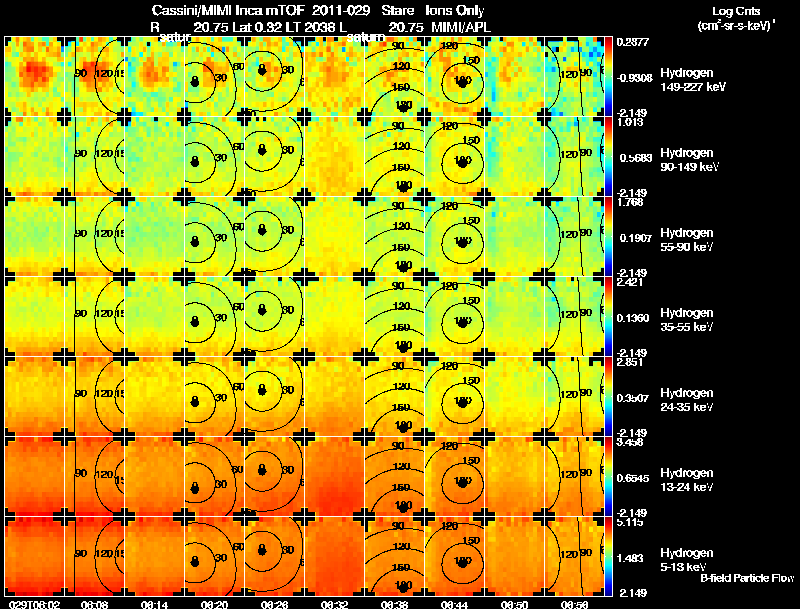Click the 2.851 colorbar maximum value
The image size is (800, 609).
[x=630, y=362]
